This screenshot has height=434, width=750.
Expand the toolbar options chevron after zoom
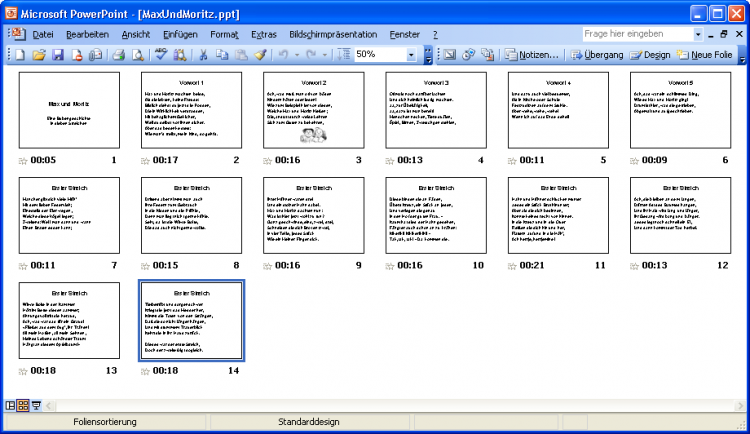(x=428, y=54)
